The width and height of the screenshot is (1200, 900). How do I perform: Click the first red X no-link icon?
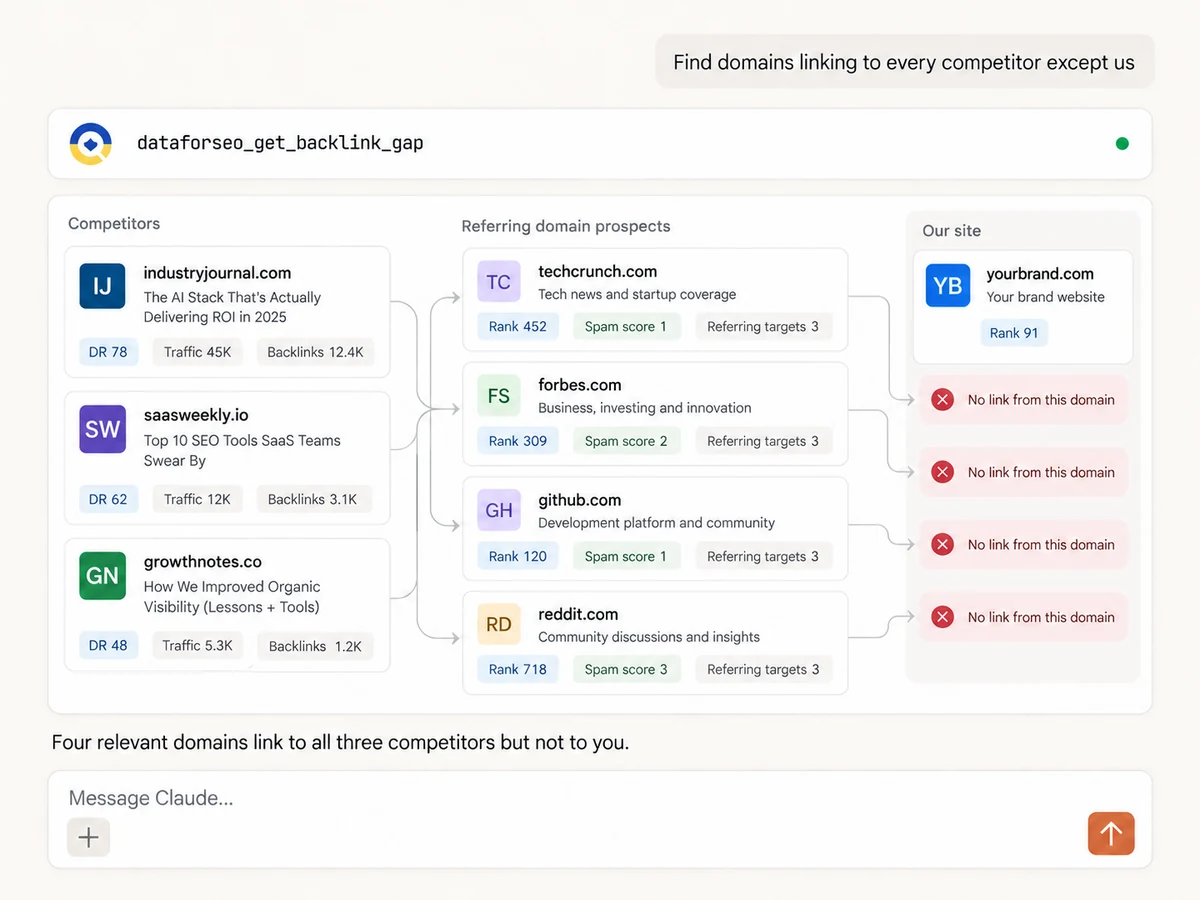[x=942, y=400]
